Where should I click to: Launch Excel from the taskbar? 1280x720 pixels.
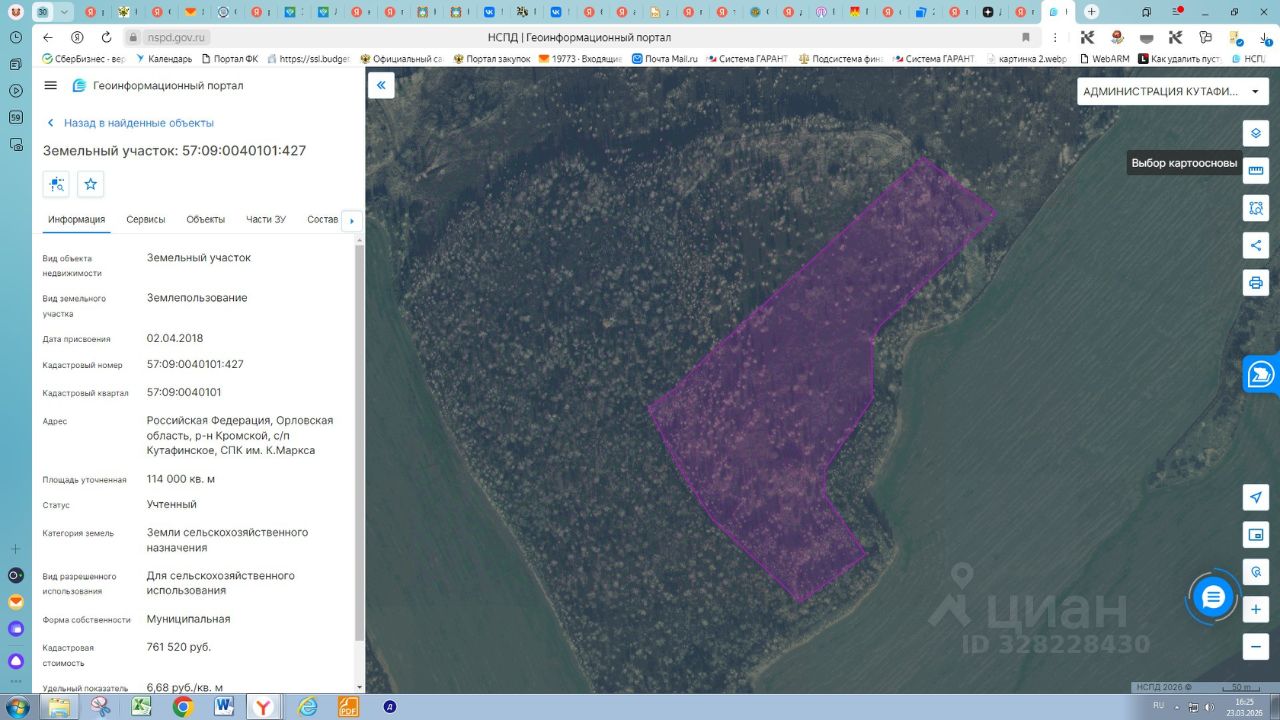[x=142, y=707]
